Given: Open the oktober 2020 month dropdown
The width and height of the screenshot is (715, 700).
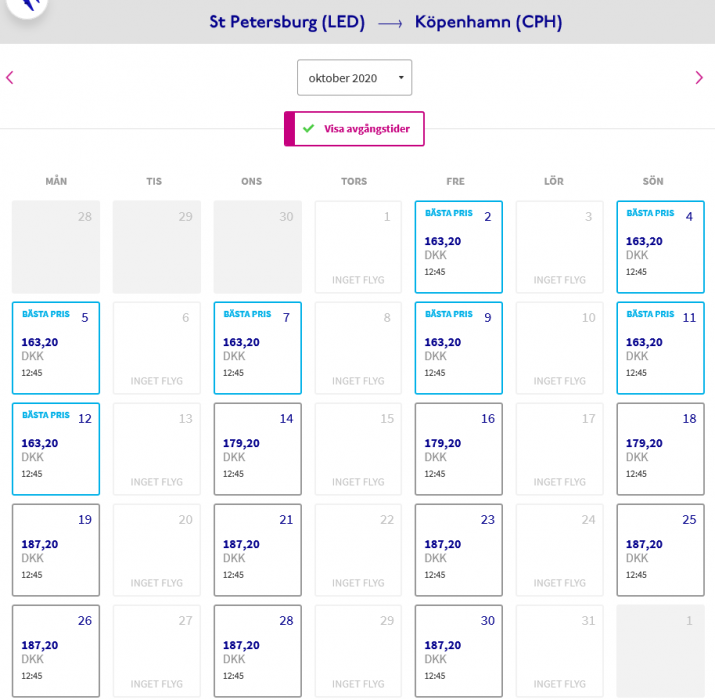Looking at the screenshot, I should (354, 78).
